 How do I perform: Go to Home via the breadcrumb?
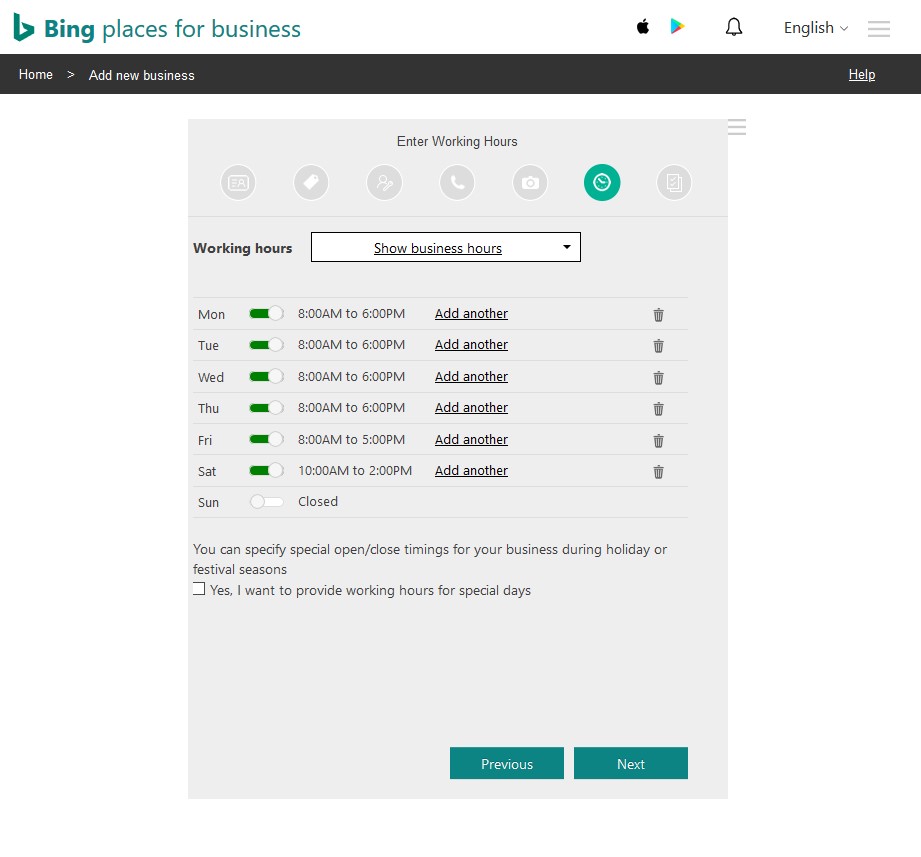pos(35,74)
